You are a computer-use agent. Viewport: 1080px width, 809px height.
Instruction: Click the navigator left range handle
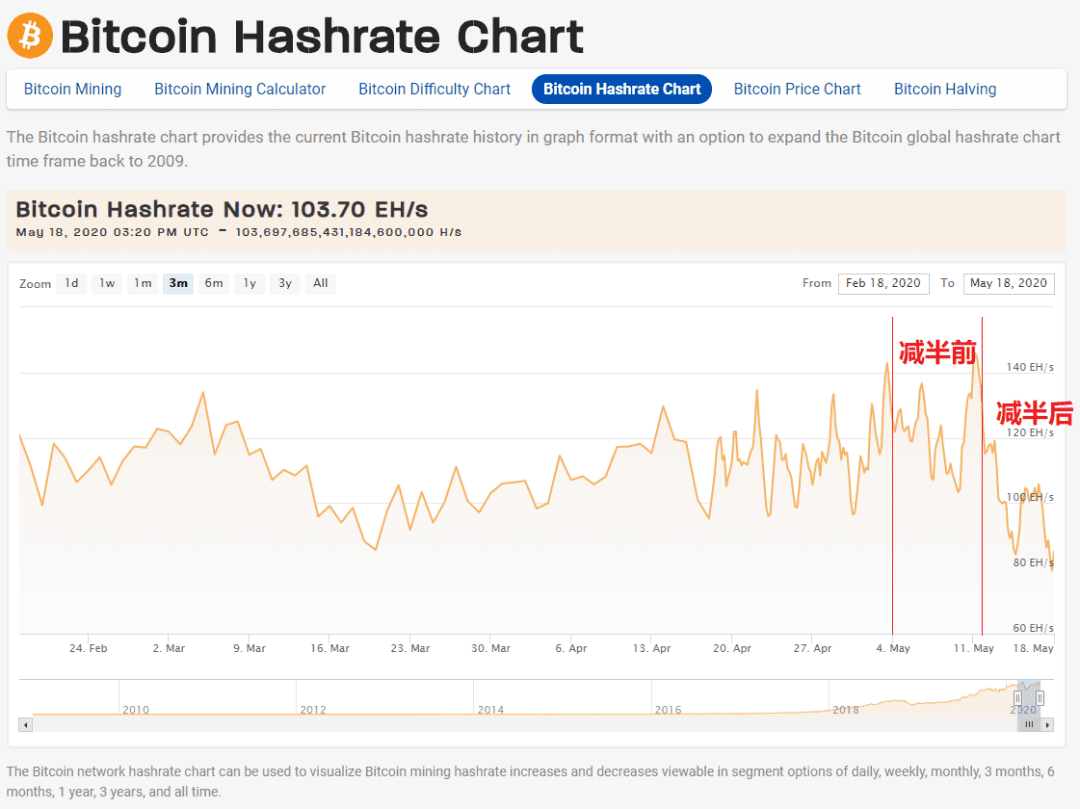coord(1017,698)
